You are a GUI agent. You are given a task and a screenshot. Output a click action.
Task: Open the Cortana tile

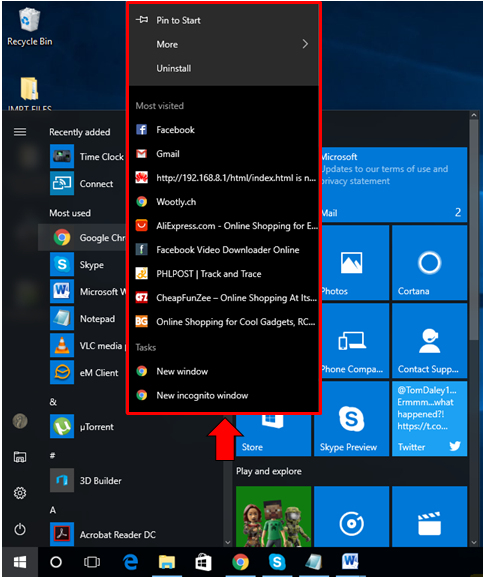click(429, 263)
